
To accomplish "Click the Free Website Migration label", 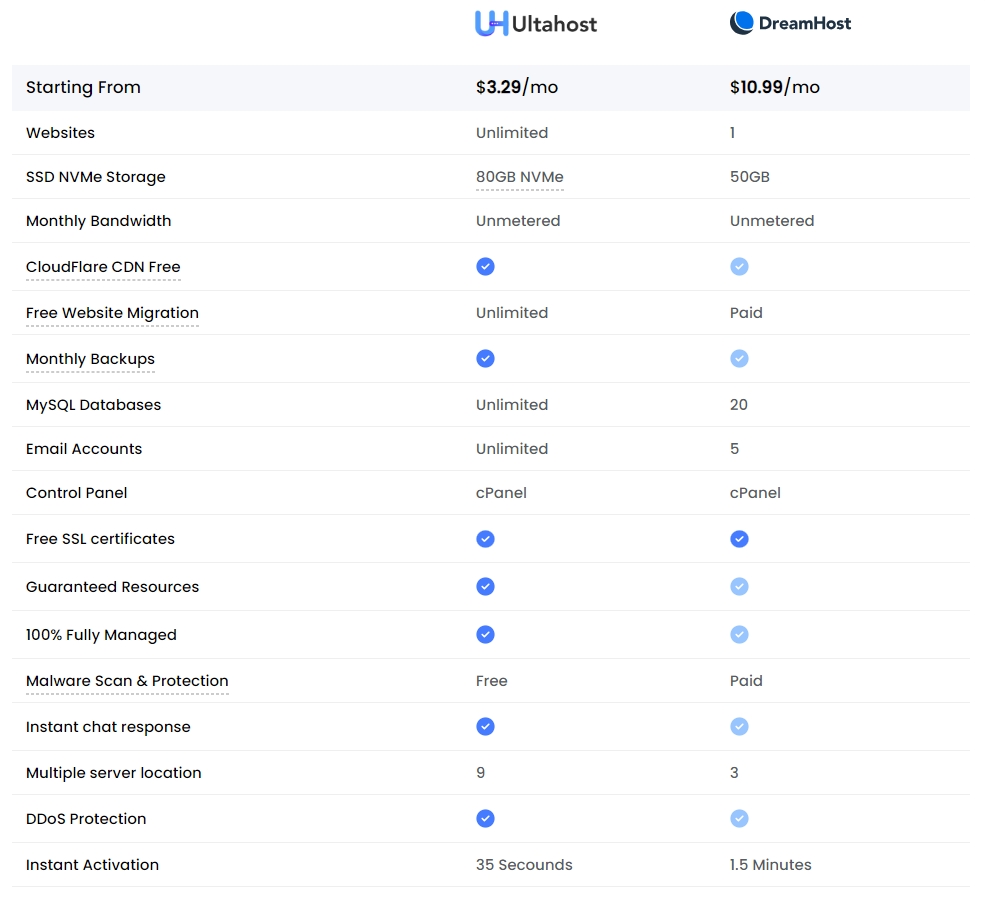I will tap(112, 313).
